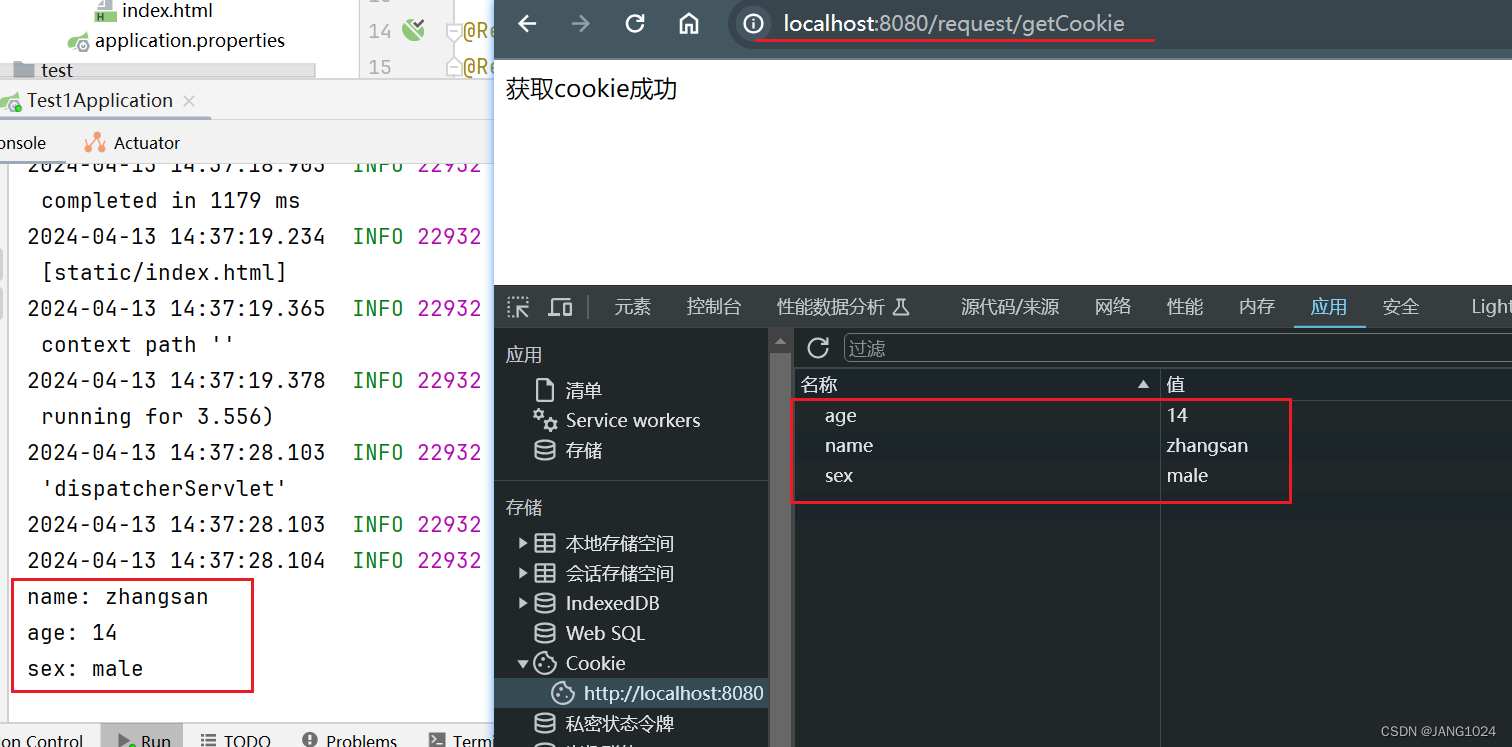Click the Actuator tab icon
This screenshot has width=1512, height=747.
click(95, 143)
